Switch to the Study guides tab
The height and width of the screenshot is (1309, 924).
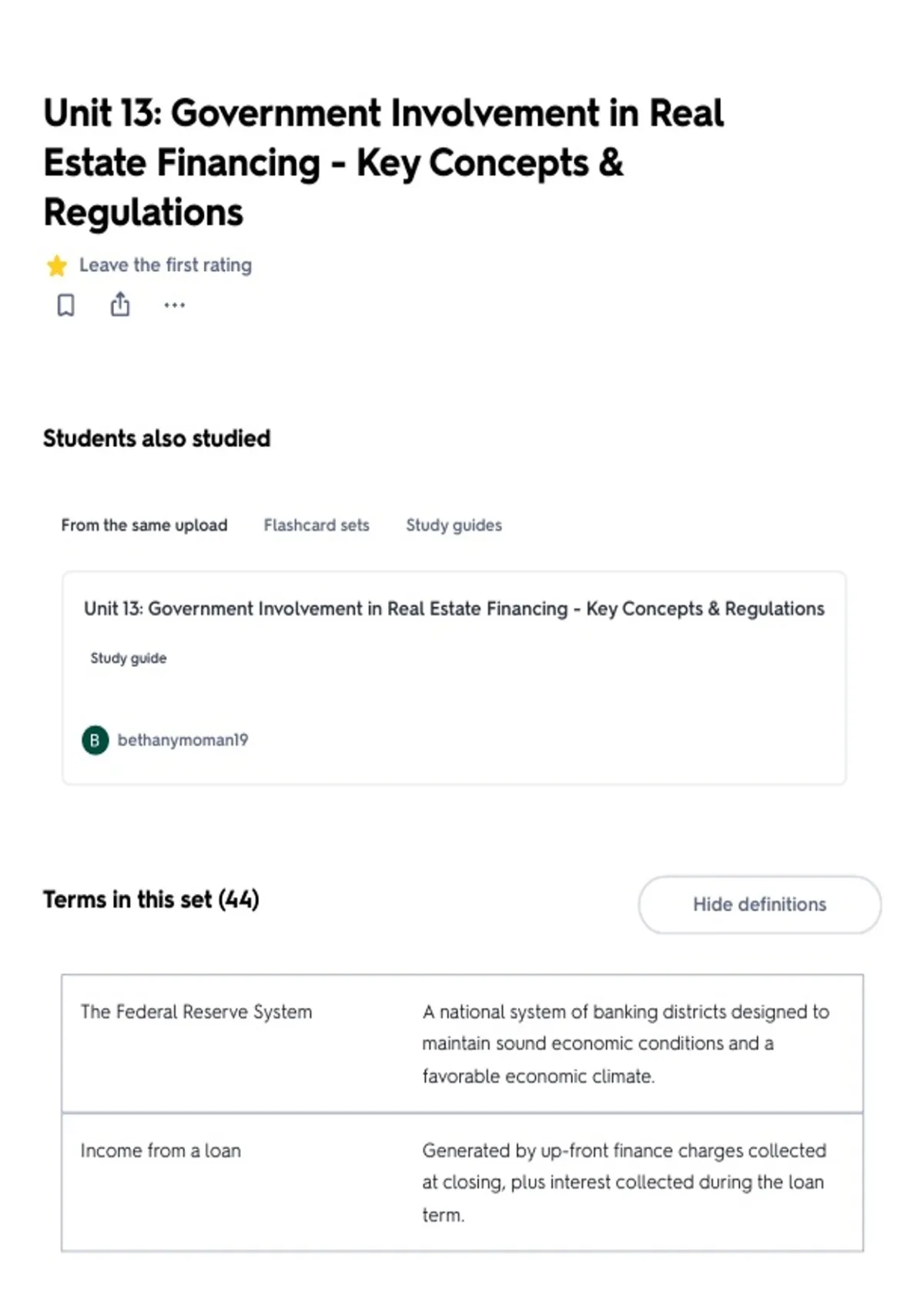pos(454,525)
